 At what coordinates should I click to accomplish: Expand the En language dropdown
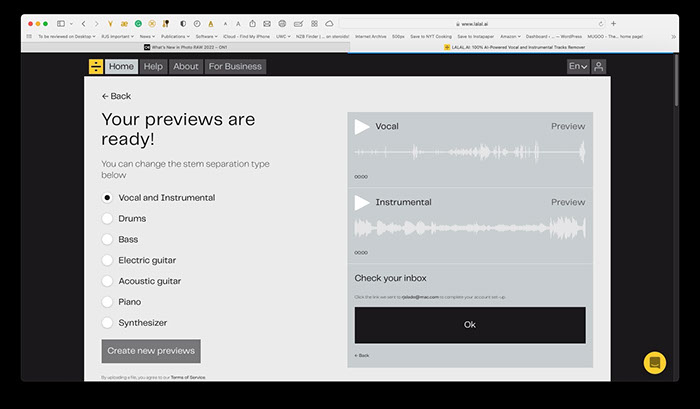(577, 67)
